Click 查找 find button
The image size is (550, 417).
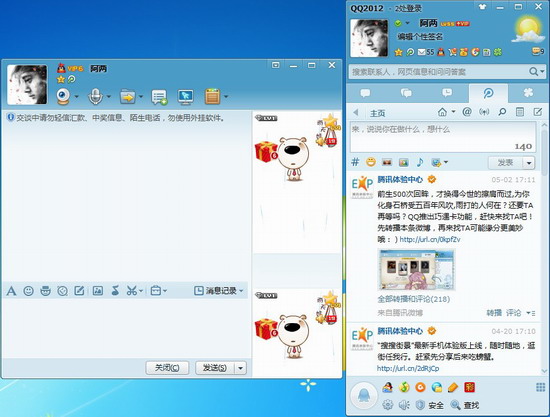[465, 405]
